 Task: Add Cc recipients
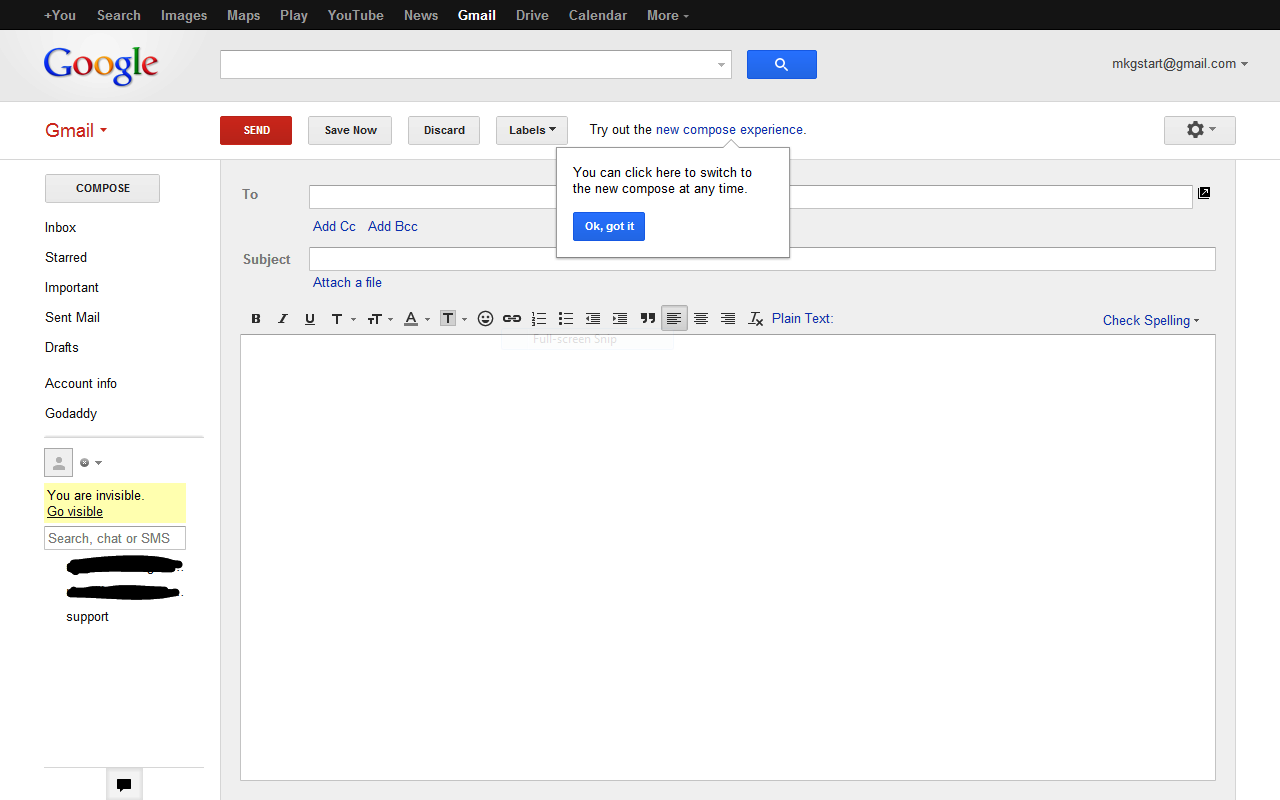(334, 227)
